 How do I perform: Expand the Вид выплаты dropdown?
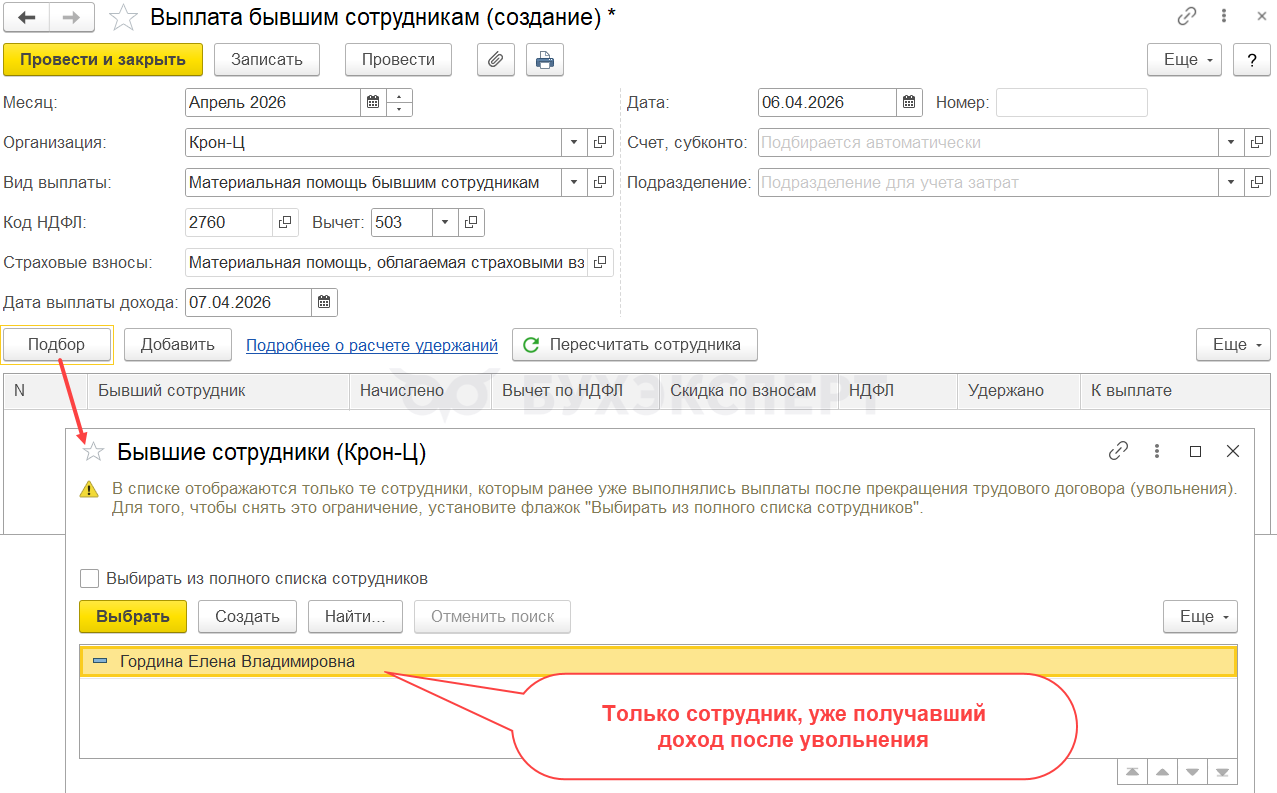click(x=574, y=182)
